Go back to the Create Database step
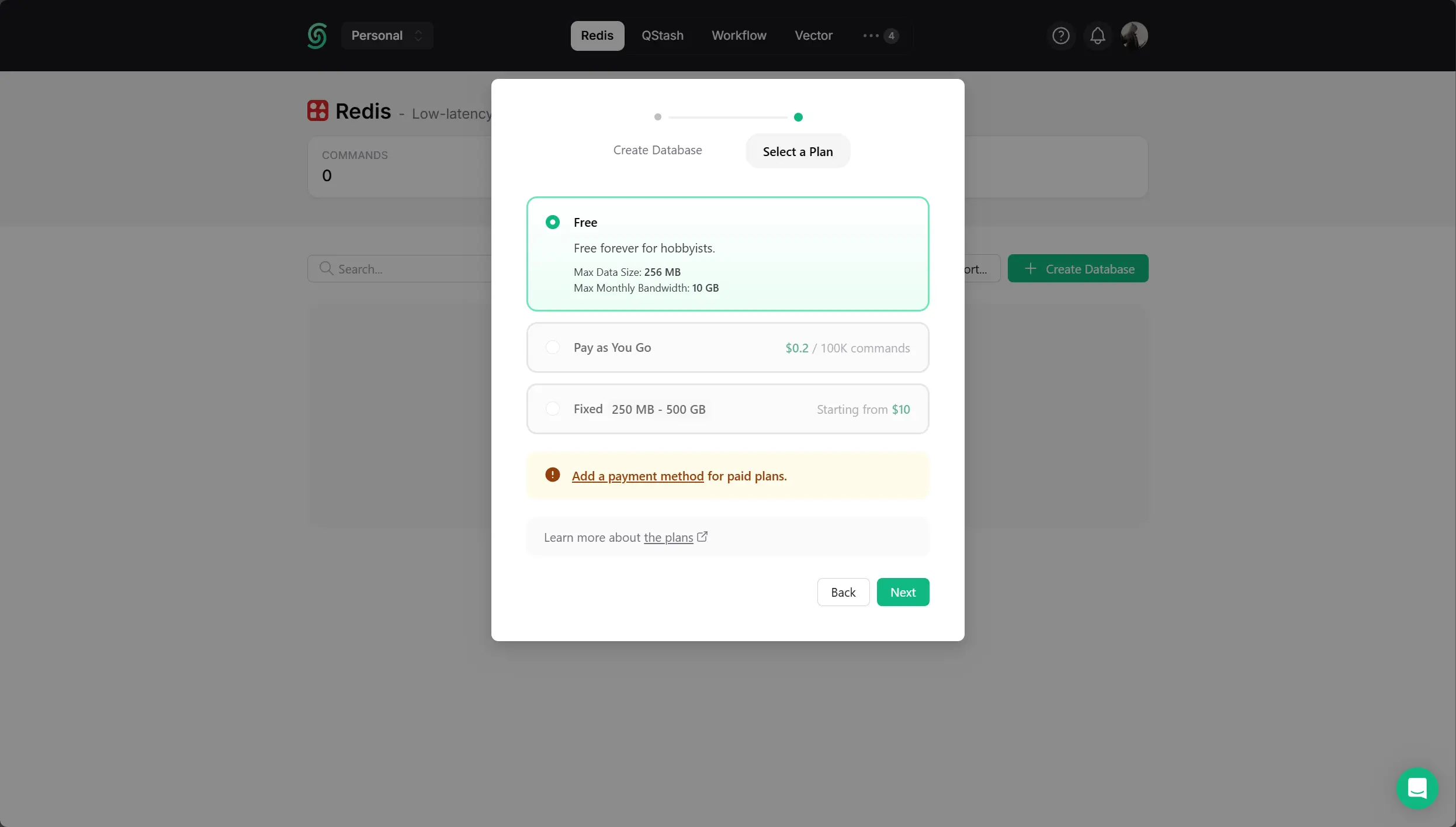Image resolution: width=1456 pixels, height=827 pixels. pos(657,150)
